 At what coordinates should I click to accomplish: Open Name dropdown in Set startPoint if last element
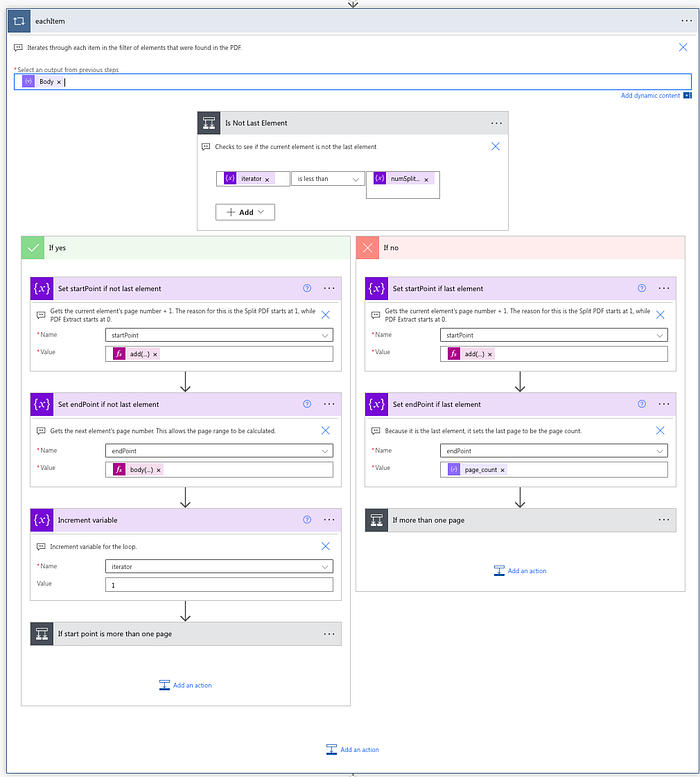pos(554,335)
